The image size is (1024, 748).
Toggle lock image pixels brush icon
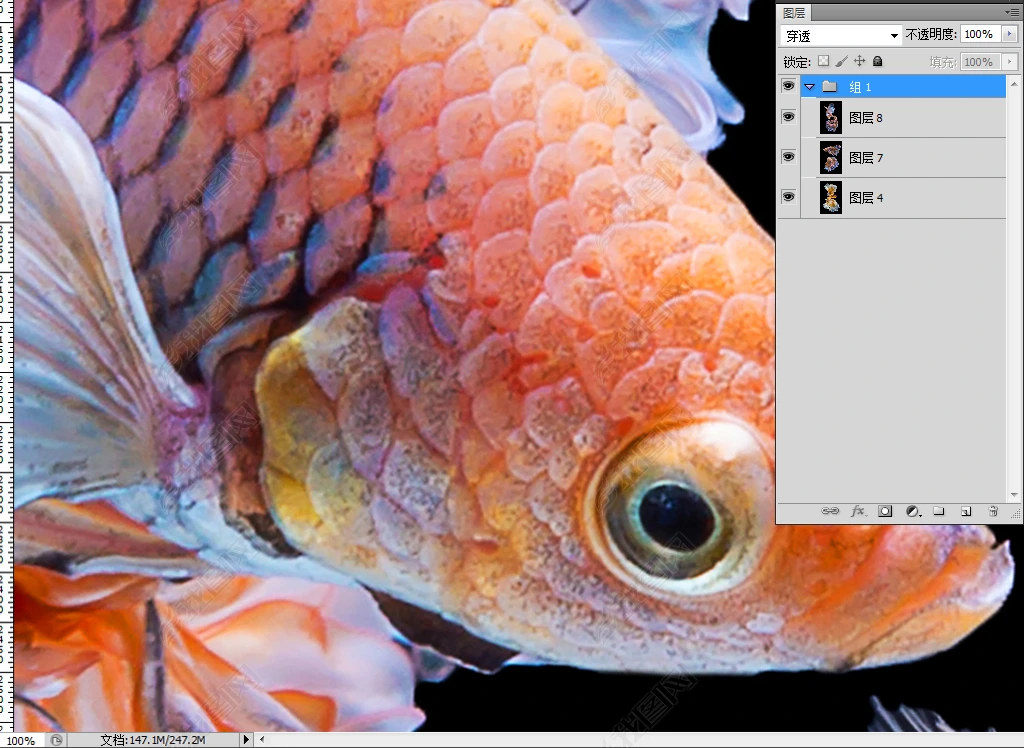(841, 62)
